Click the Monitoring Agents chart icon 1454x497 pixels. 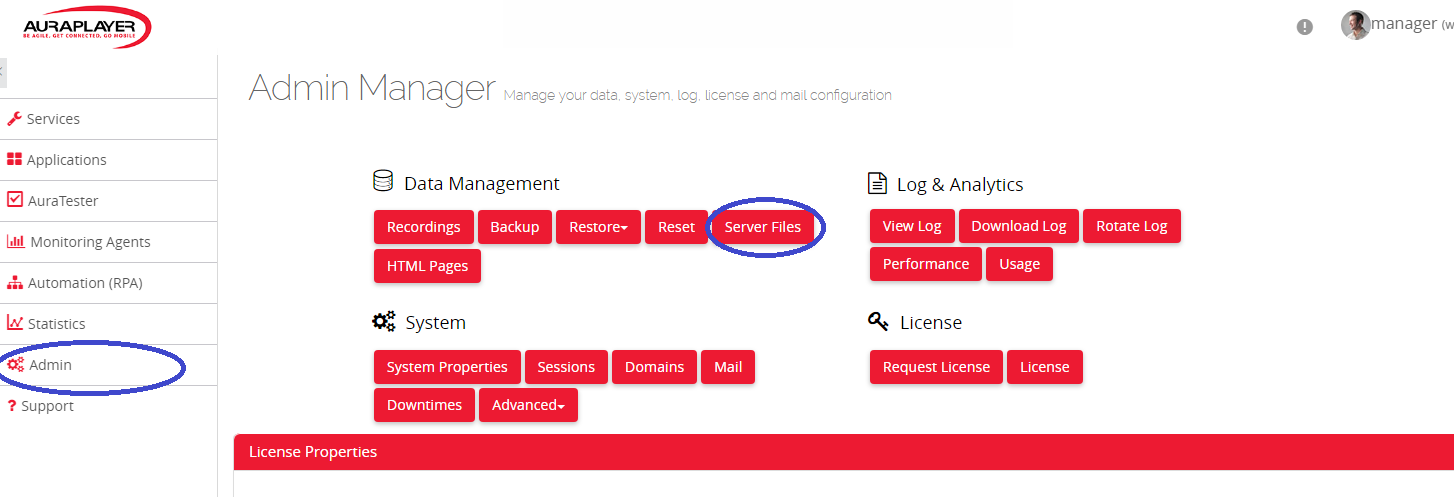(16, 241)
